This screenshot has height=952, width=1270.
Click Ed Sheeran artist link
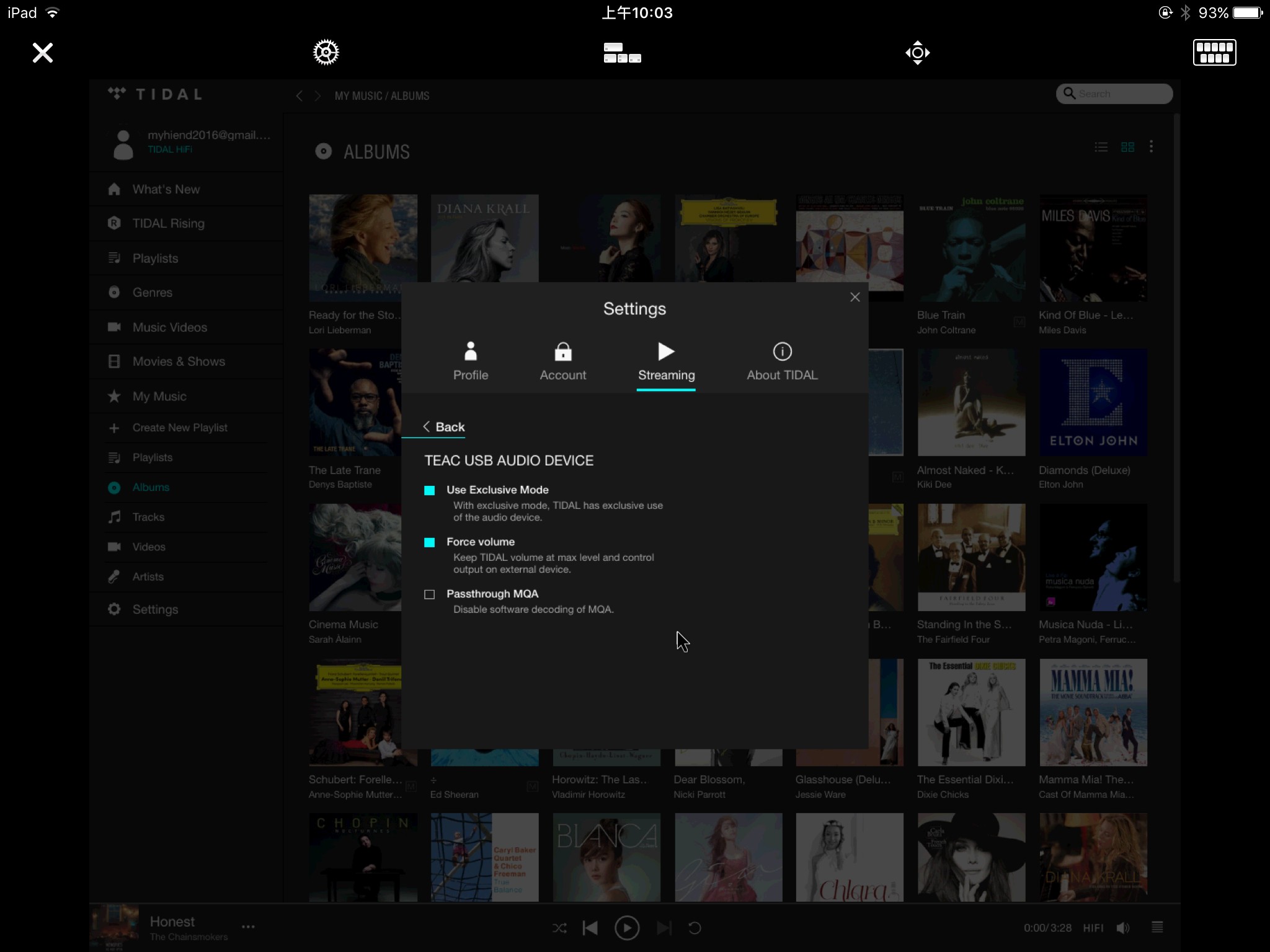point(455,795)
